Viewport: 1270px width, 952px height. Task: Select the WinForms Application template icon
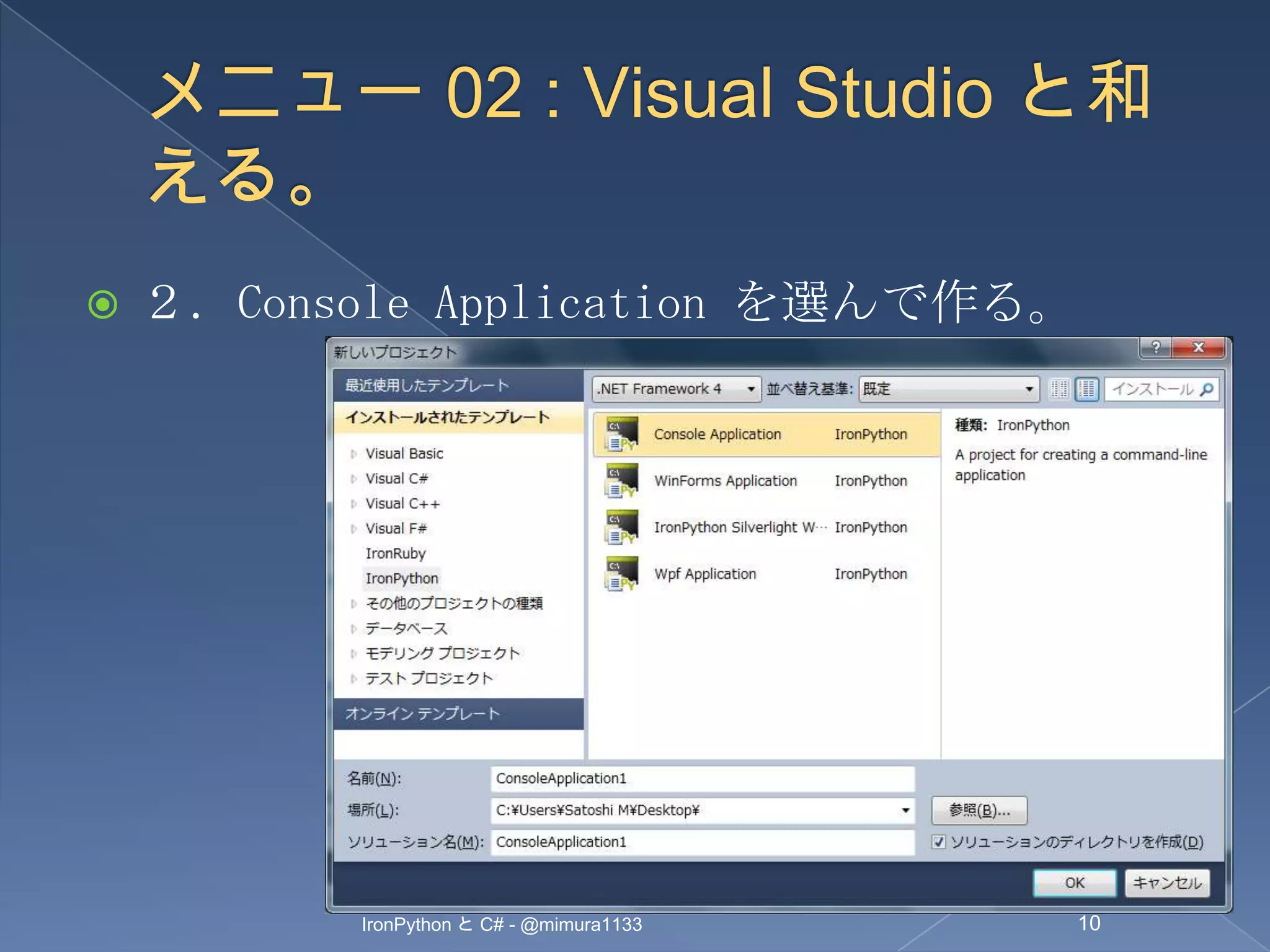click(x=622, y=481)
